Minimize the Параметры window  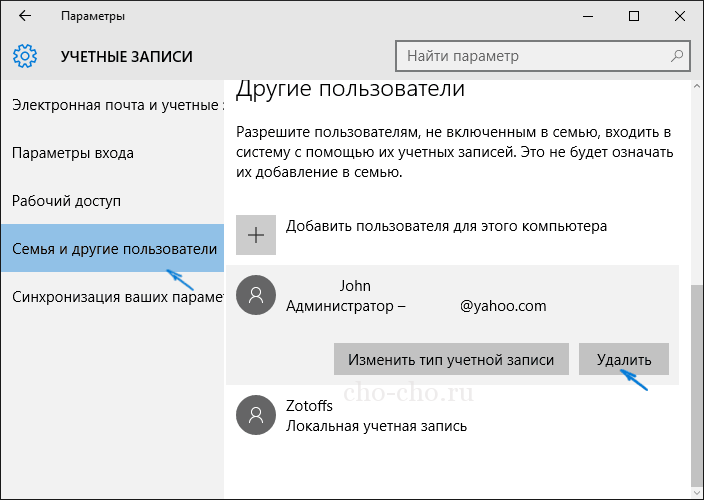585,17
